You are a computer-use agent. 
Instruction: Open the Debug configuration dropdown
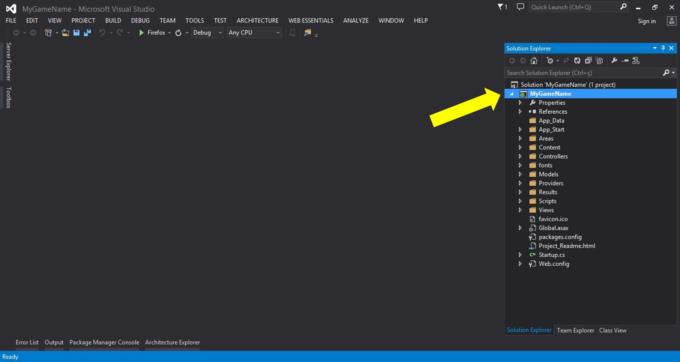click(x=207, y=33)
